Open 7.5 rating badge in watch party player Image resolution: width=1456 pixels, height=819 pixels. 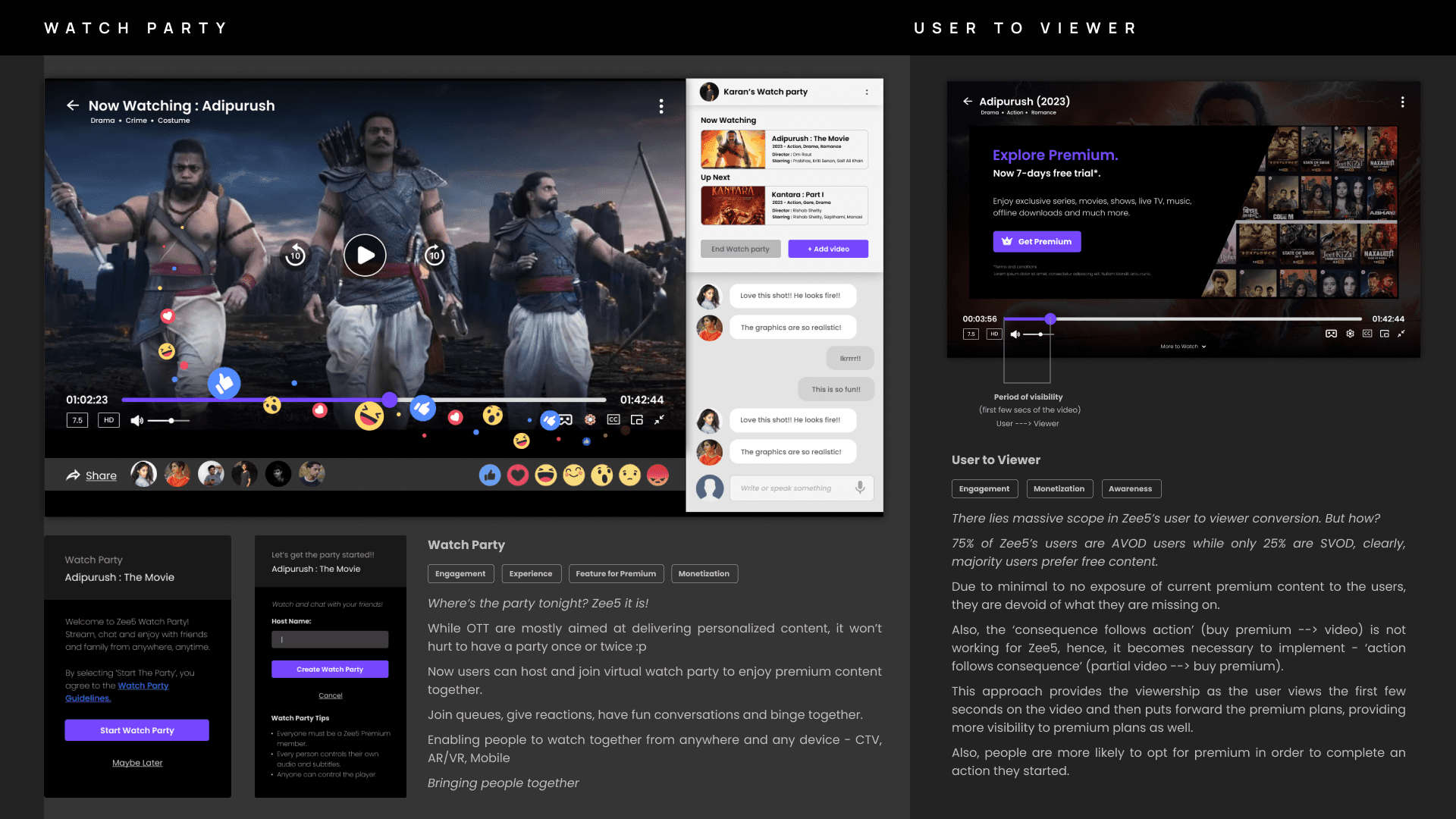(x=77, y=420)
